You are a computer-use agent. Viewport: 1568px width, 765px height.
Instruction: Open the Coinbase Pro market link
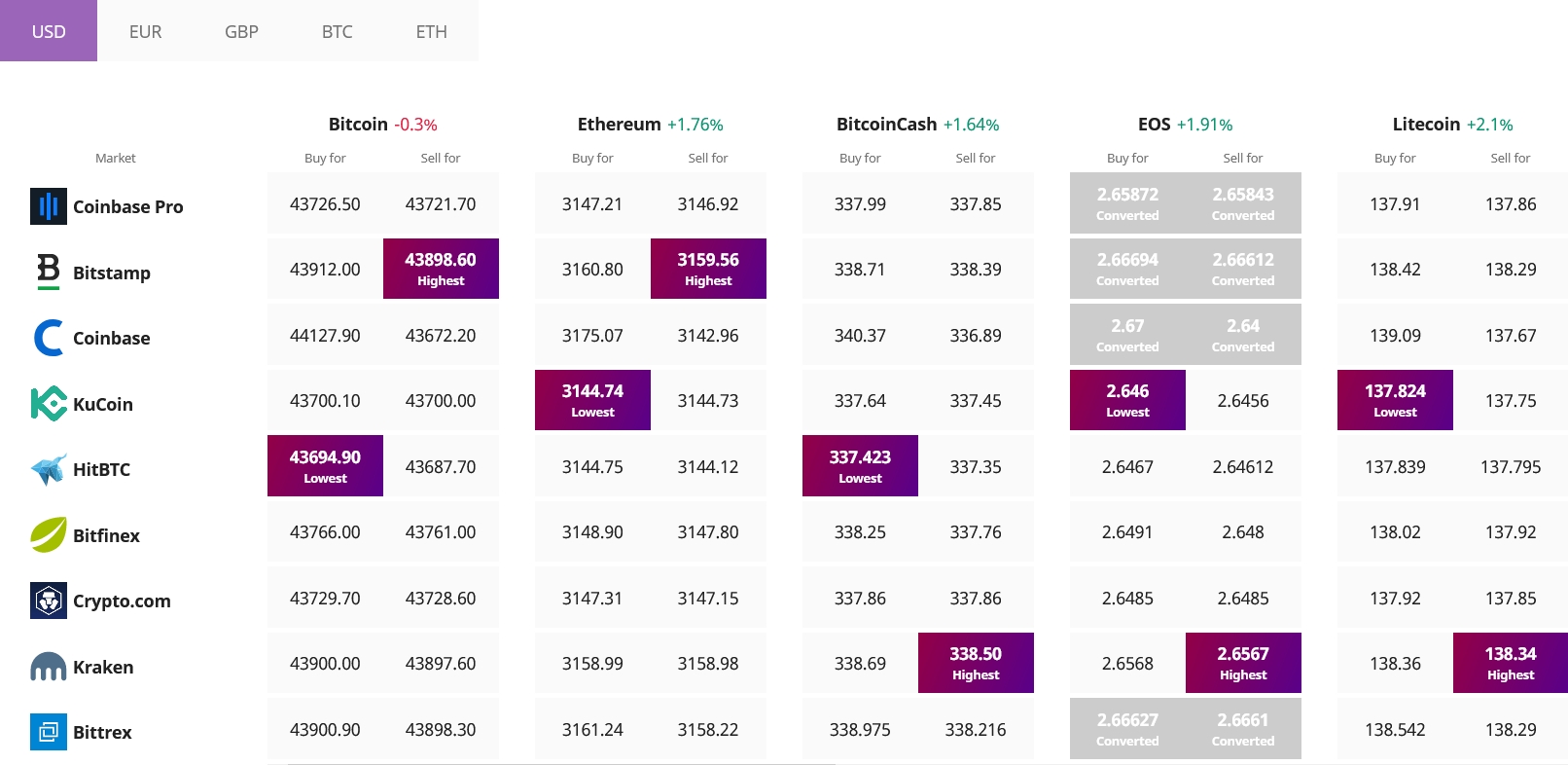(x=127, y=206)
